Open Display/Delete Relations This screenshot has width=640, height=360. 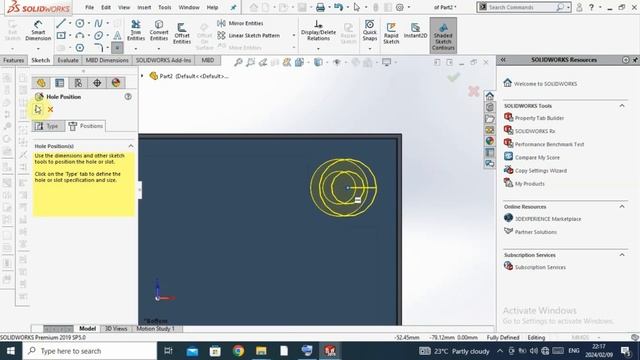coord(318,31)
